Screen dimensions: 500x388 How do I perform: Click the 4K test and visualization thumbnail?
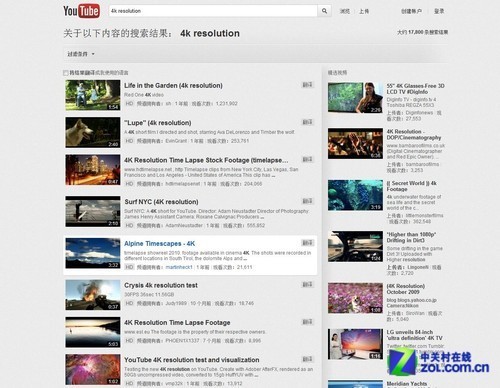(93, 370)
